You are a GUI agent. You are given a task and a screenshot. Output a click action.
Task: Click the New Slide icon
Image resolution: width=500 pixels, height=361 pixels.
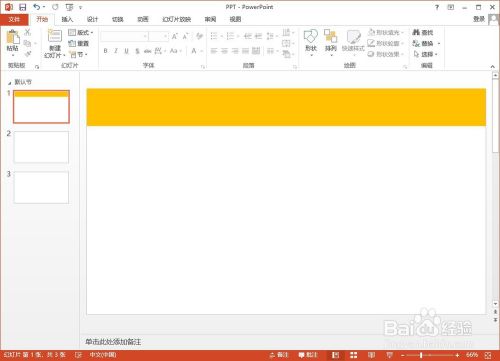[x=55, y=36]
